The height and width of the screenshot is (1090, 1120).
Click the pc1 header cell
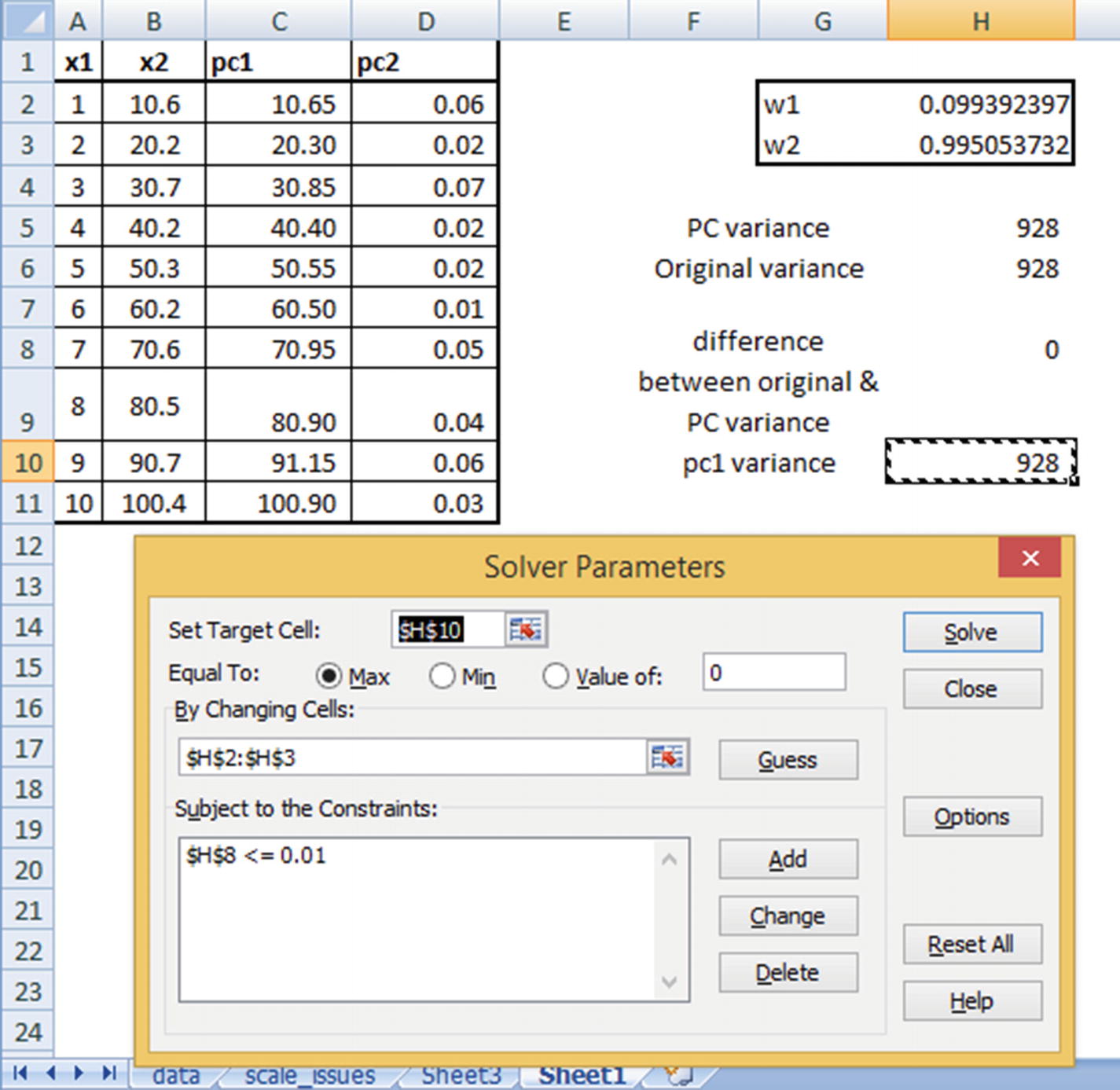tap(279, 61)
